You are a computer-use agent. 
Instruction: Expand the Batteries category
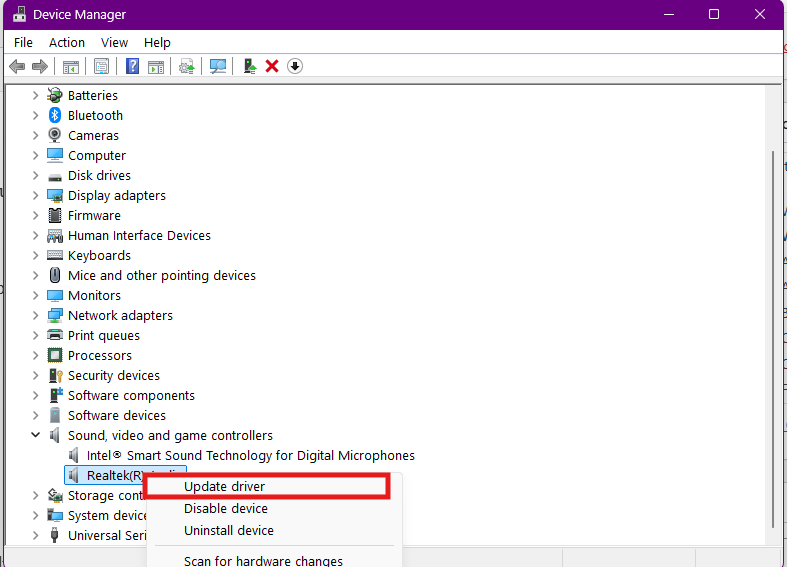(x=36, y=96)
